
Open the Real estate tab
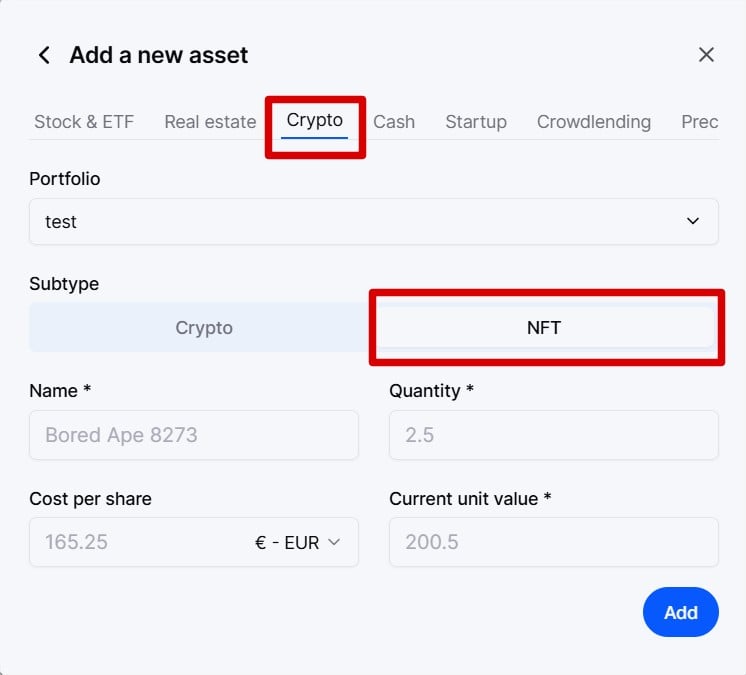210,122
